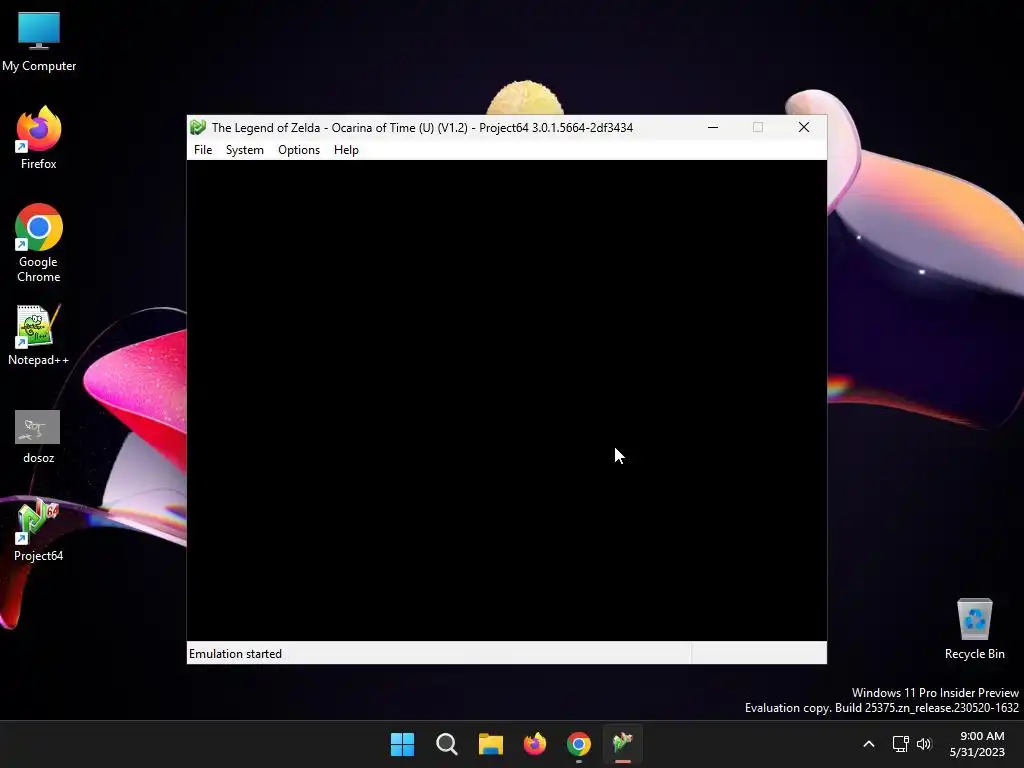
Task: Open taskbar Search
Action: pos(447,744)
